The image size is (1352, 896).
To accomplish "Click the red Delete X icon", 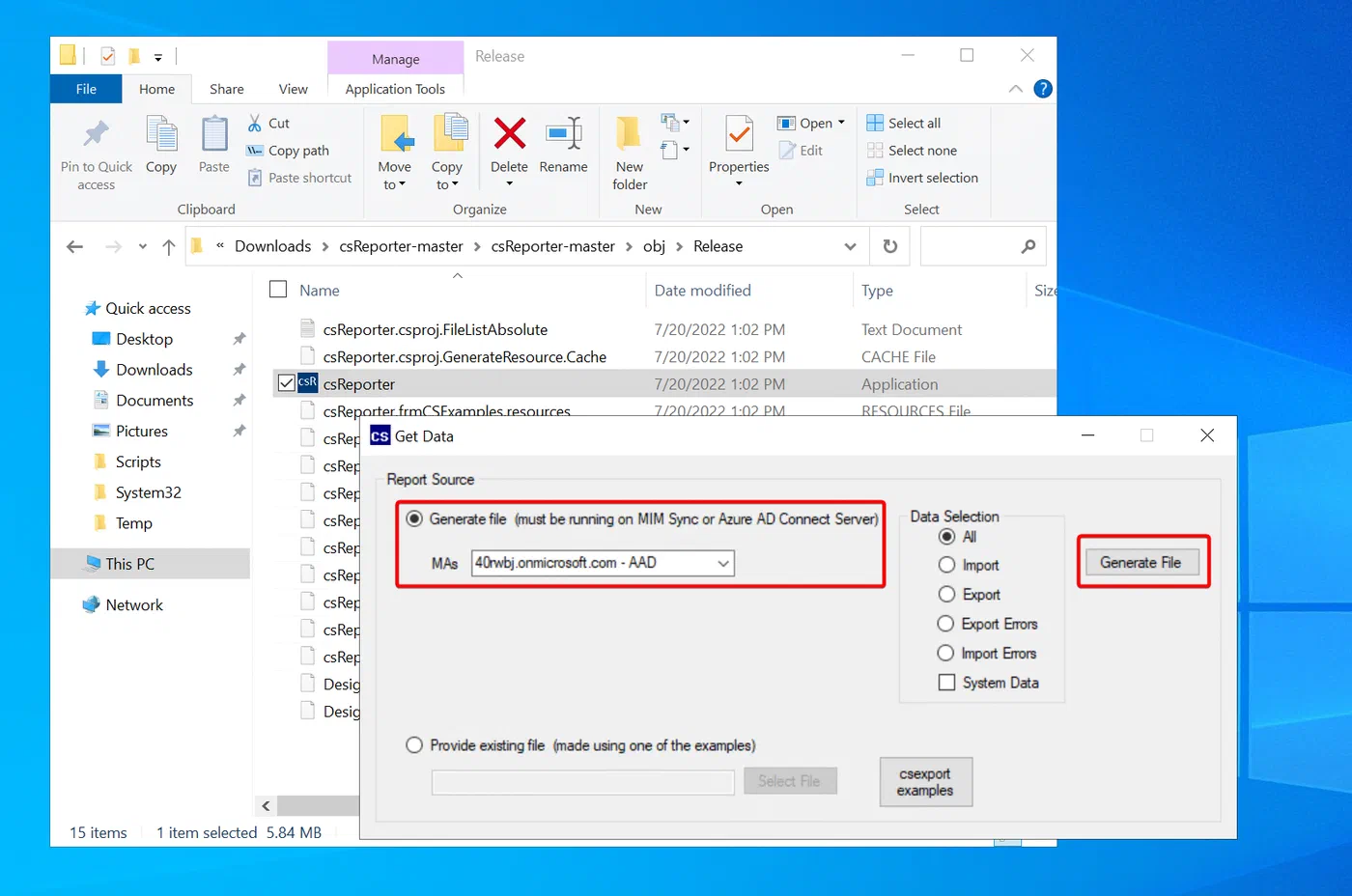I will pyautogui.click(x=509, y=133).
